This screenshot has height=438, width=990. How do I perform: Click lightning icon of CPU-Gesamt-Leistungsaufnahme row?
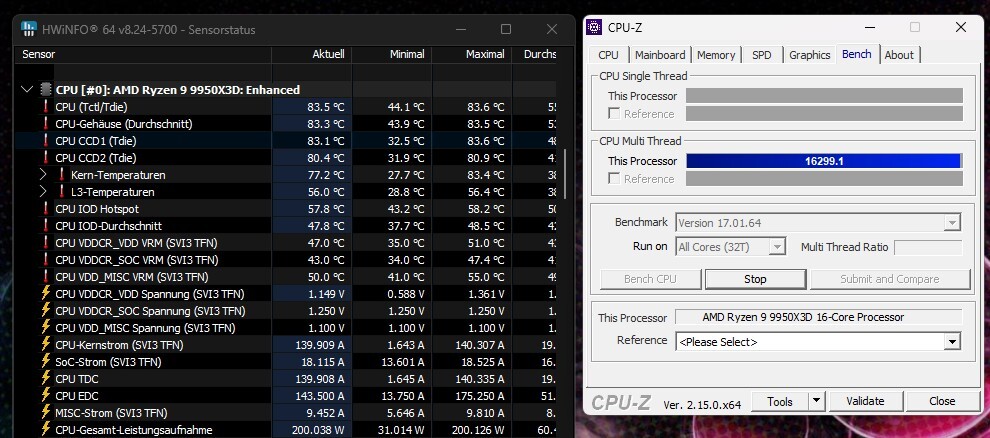(45, 429)
